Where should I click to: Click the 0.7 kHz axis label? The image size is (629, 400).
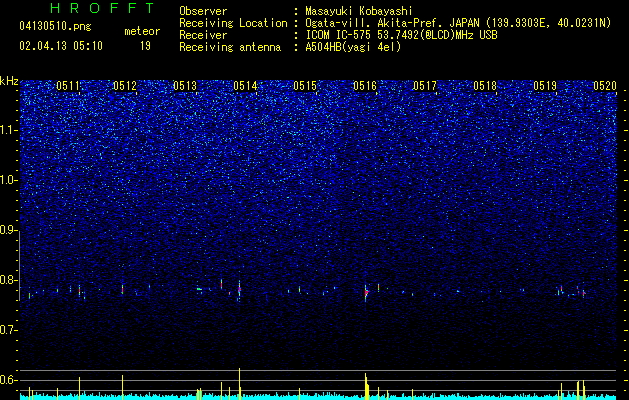pyautogui.click(x=9, y=330)
